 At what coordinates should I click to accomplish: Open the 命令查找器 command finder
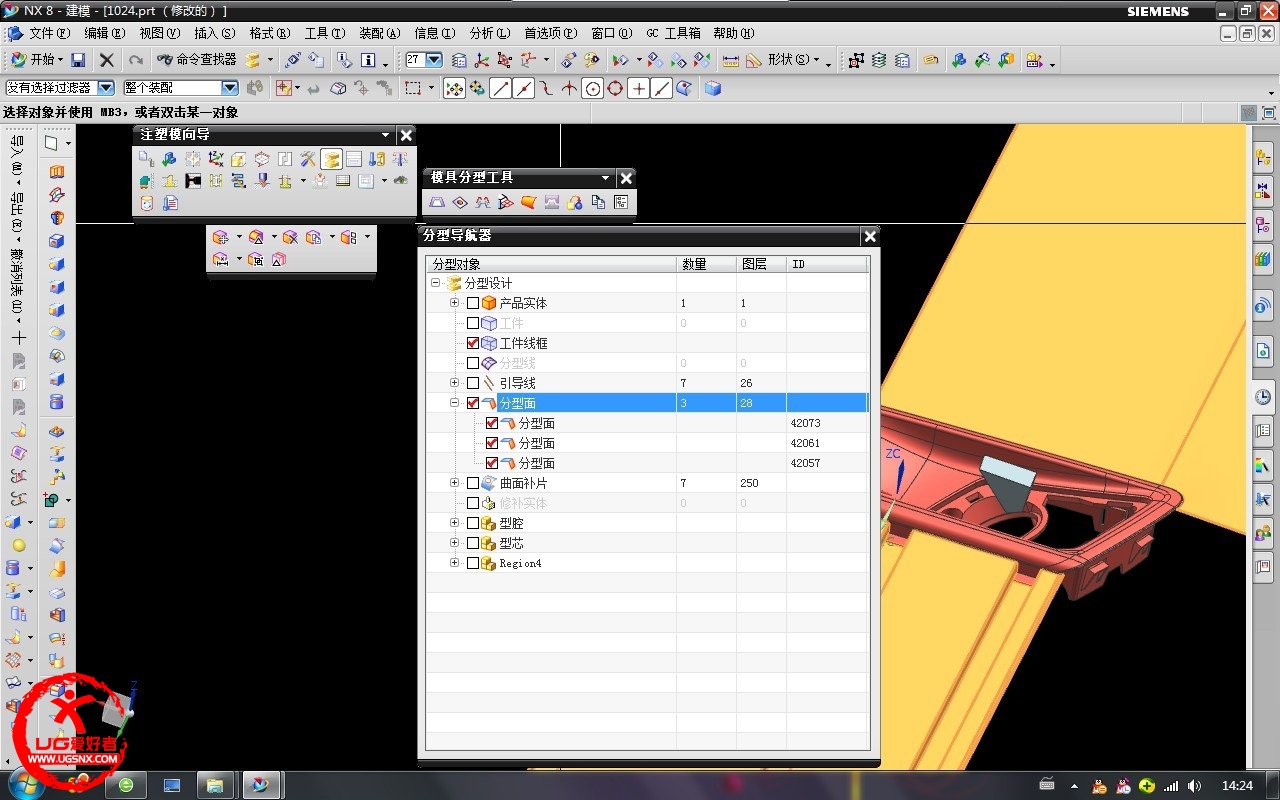(197, 60)
